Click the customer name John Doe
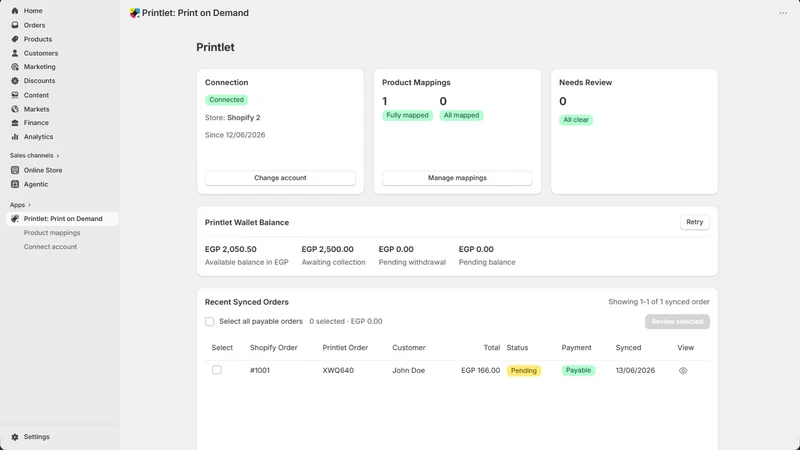The height and width of the screenshot is (450, 800). point(409,370)
